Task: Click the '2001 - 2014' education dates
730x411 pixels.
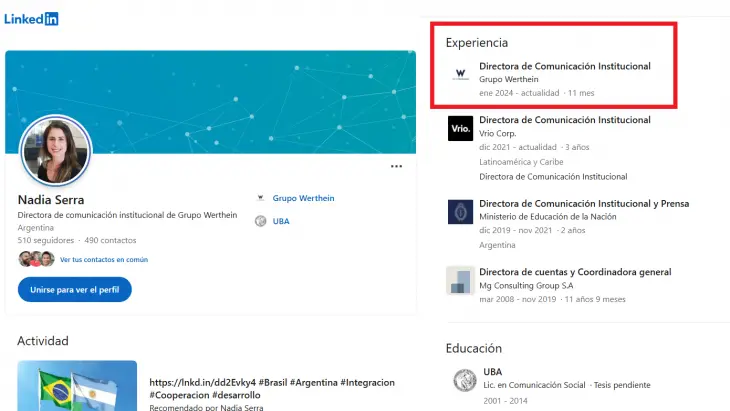Action: point(506,401)
